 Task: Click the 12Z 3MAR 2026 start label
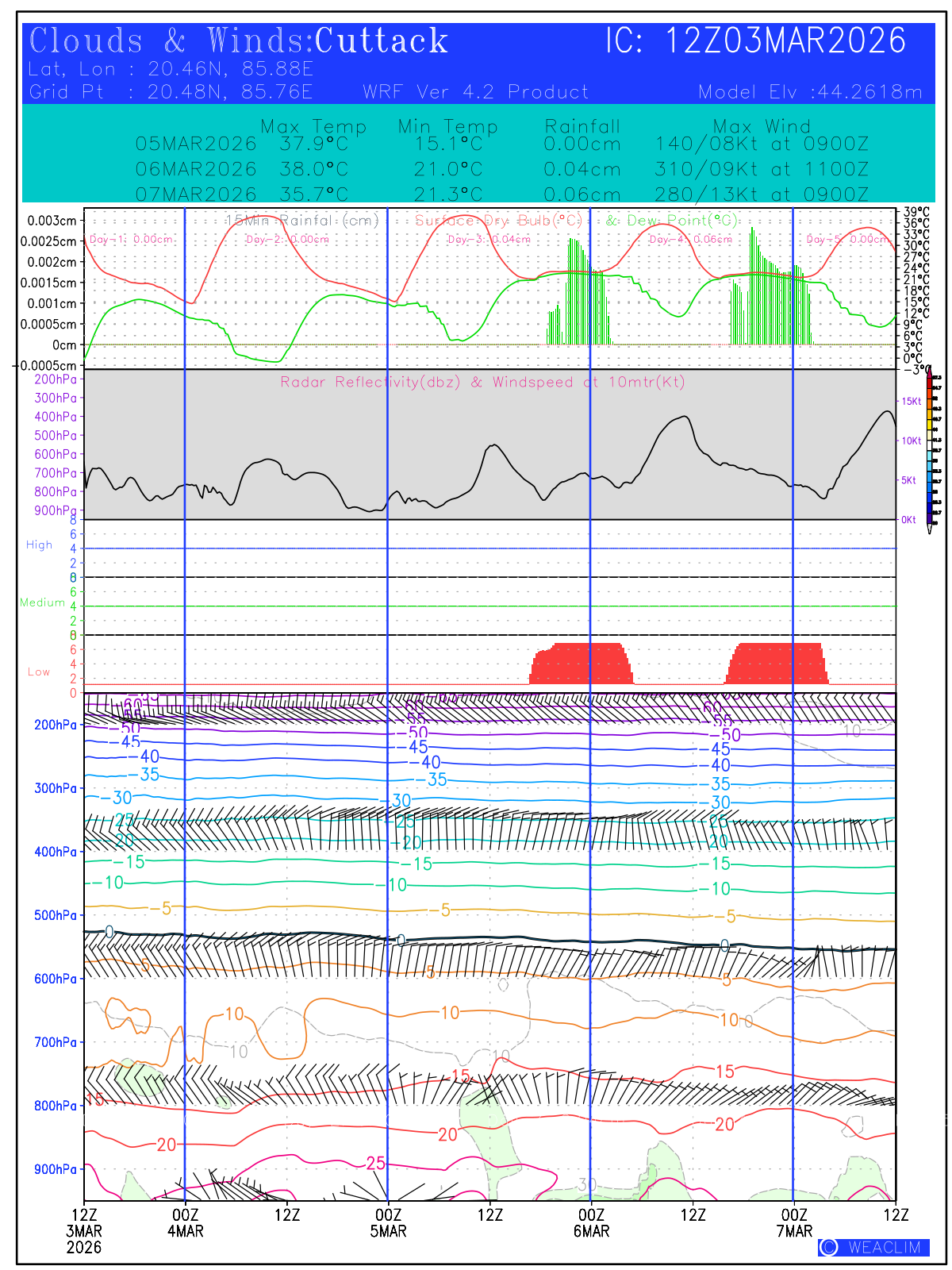pyautogui.click(x=84, y=1230)
